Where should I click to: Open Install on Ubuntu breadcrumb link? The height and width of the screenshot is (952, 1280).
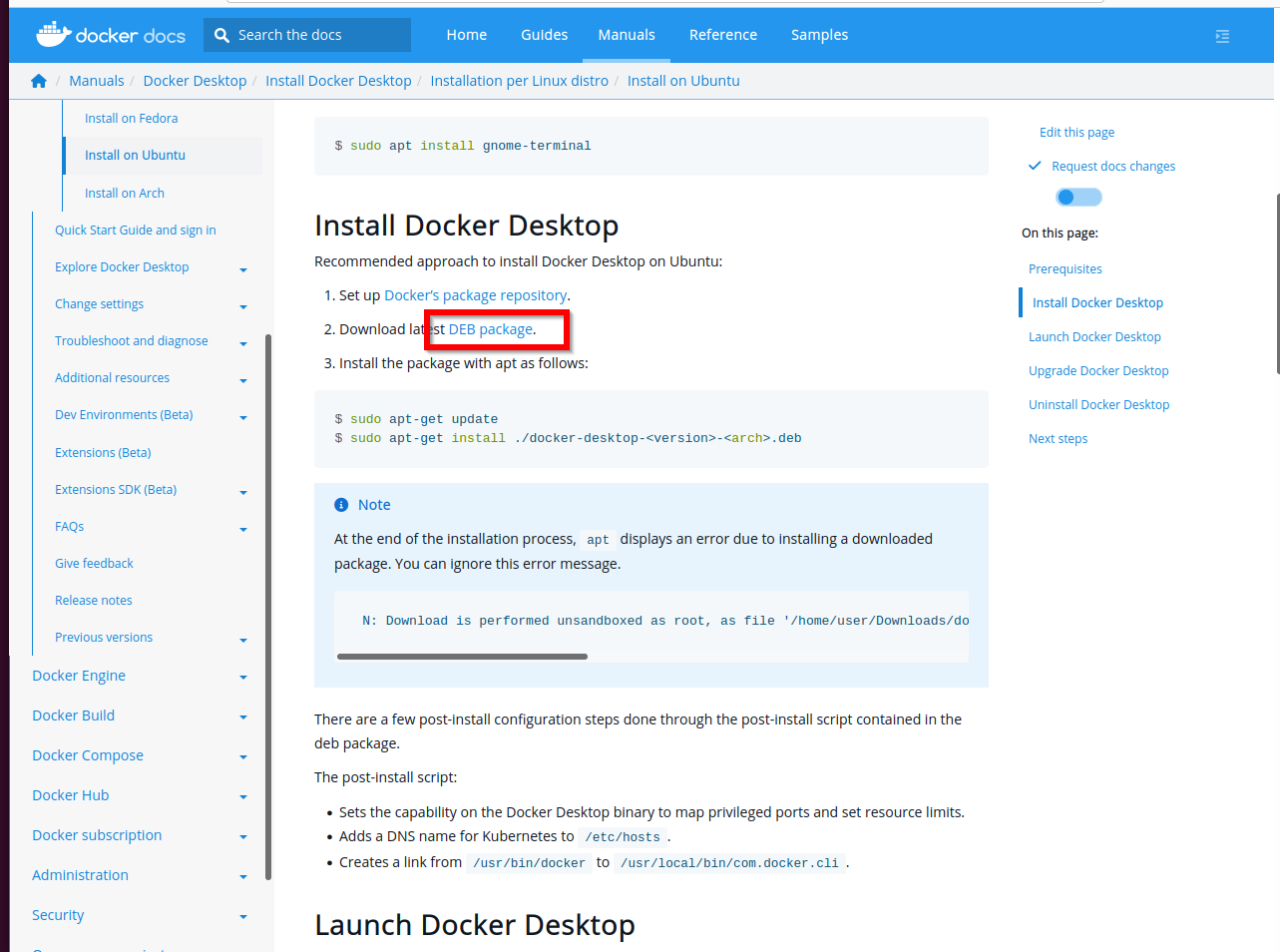point(683,81)
